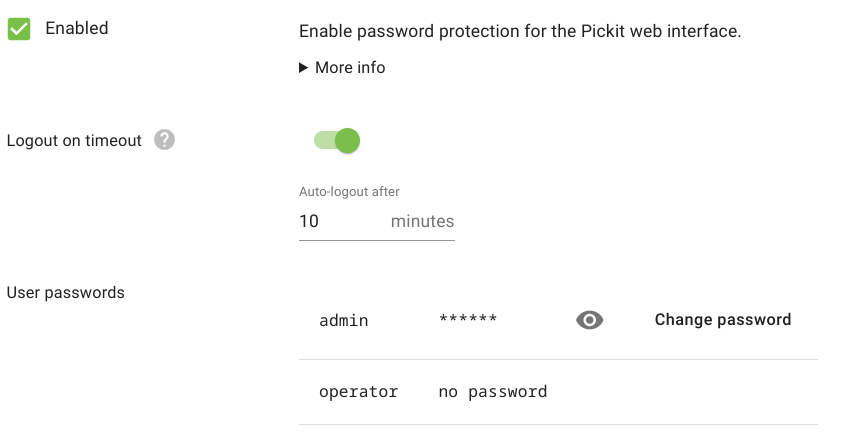This screenshot has height=441, width=842.
Task: Open help for Logout on timeout
Action: point(165,141)
